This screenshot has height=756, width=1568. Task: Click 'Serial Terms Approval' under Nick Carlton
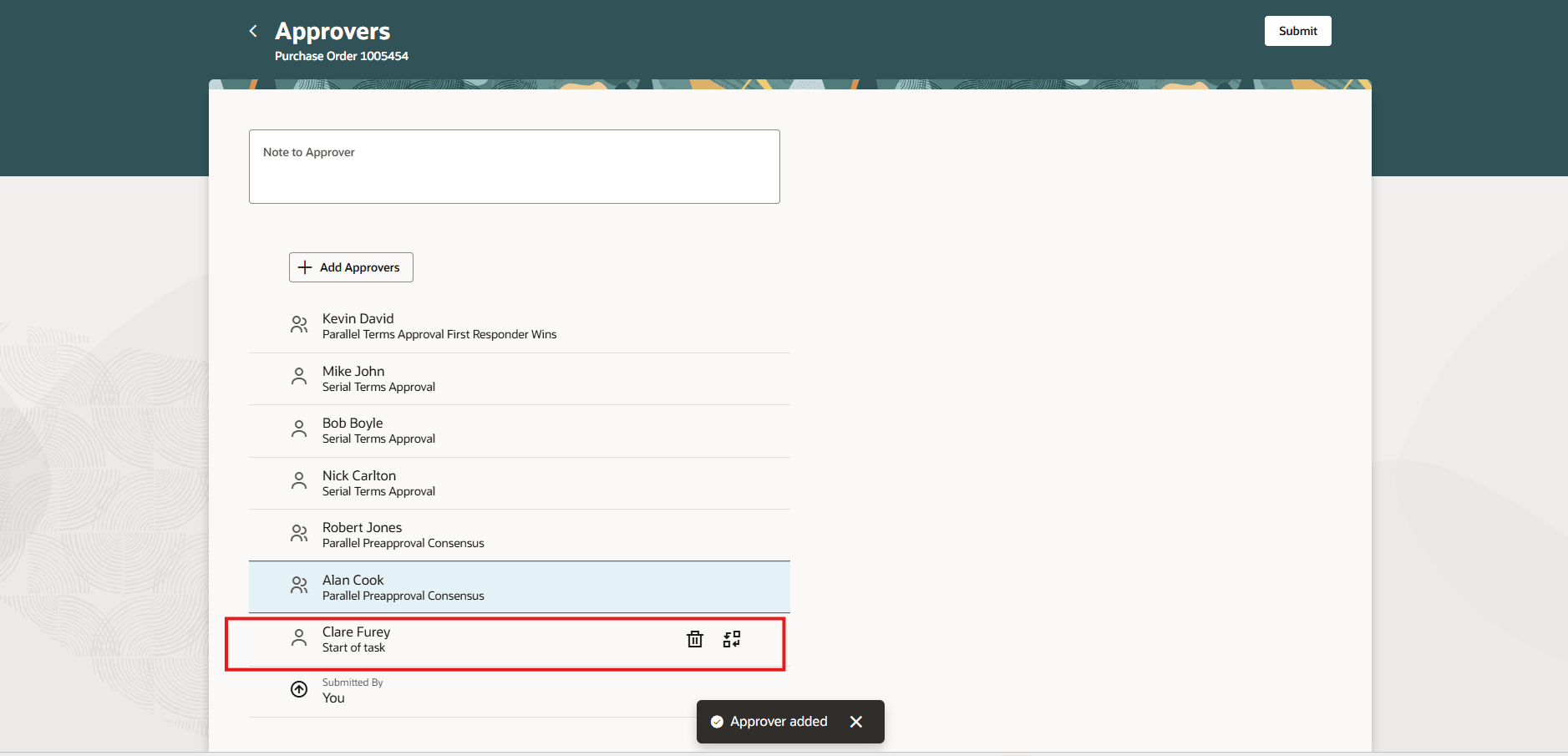click(379, 491)
